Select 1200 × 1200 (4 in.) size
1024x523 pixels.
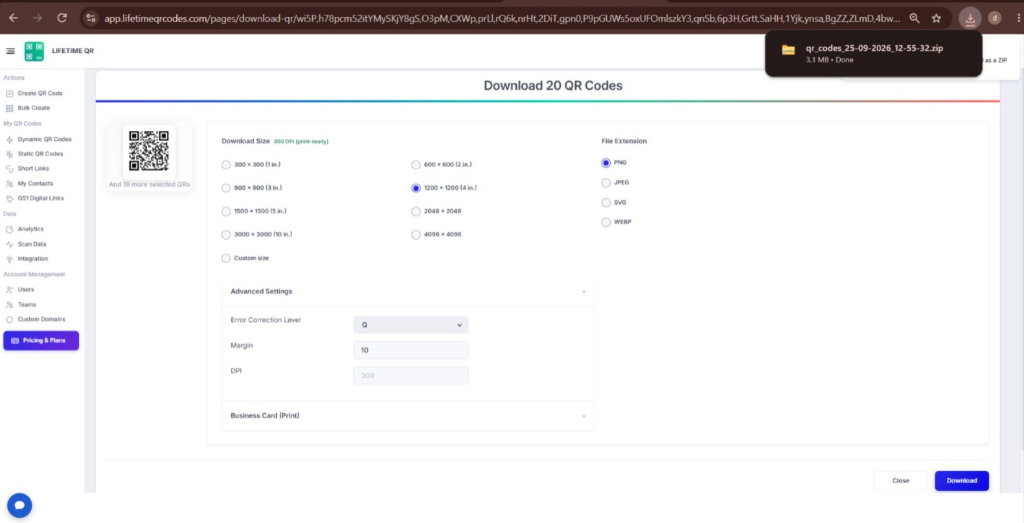pos(416,188)
